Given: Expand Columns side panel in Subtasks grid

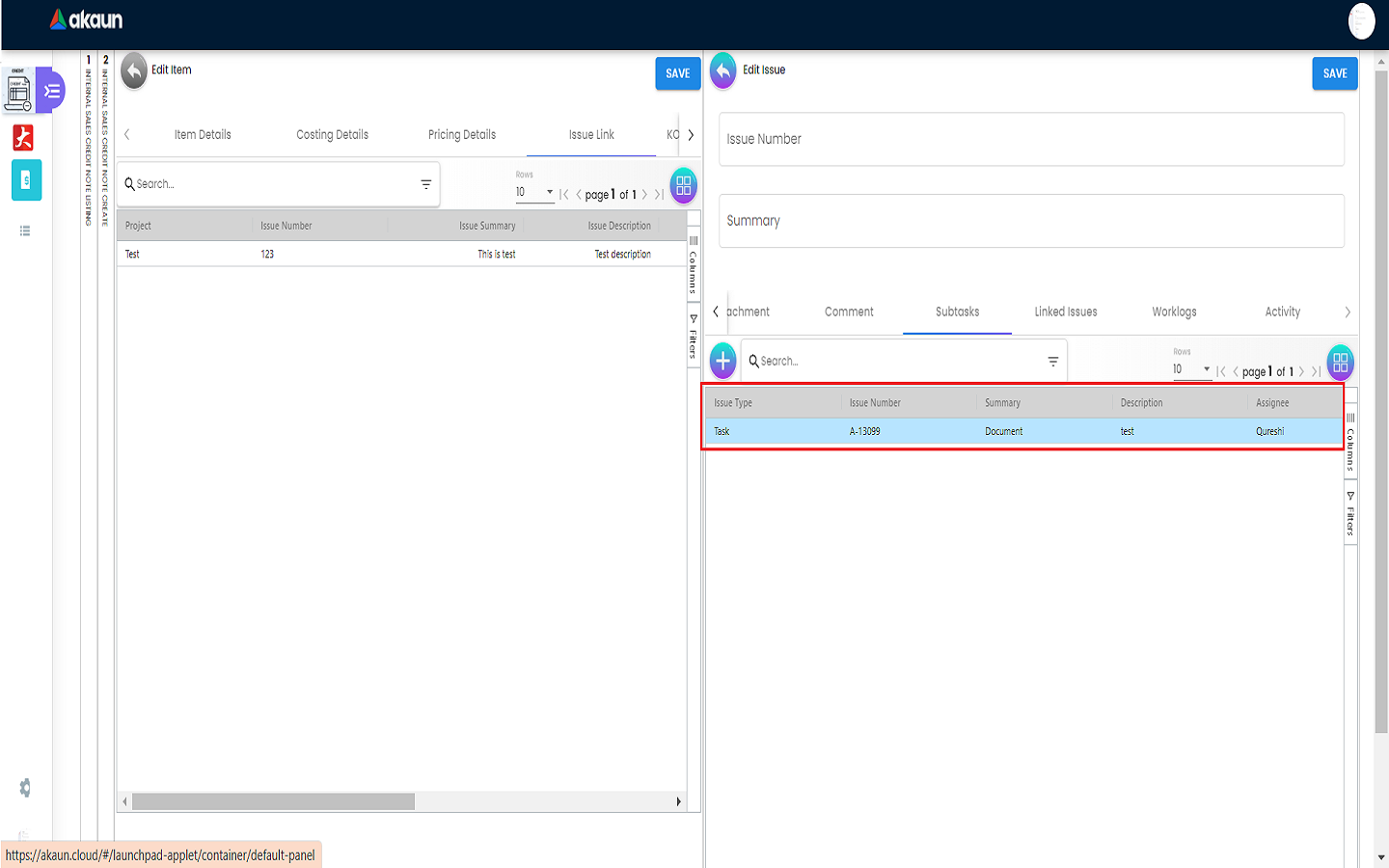Looking at the screenshot, I should pyautogui.click(x=1350, y=442).
